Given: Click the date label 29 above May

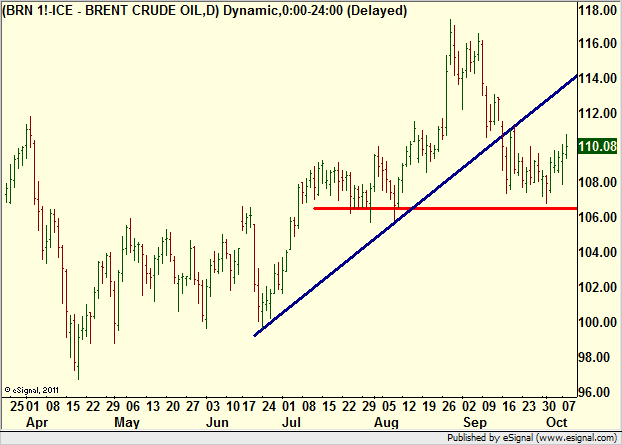Looking at the screenshot, I should point(113,406).
